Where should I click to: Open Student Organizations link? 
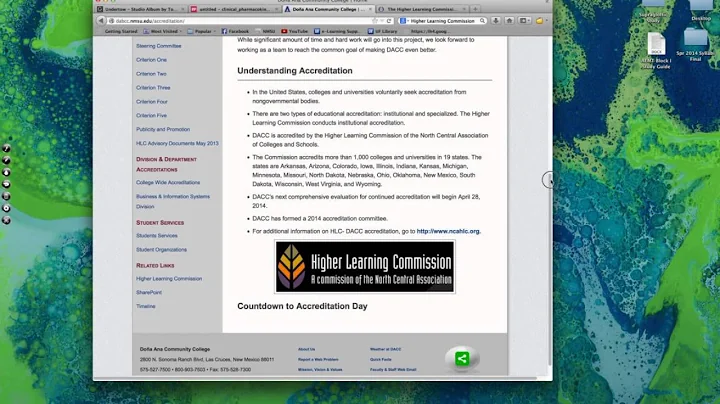point(161,250)
